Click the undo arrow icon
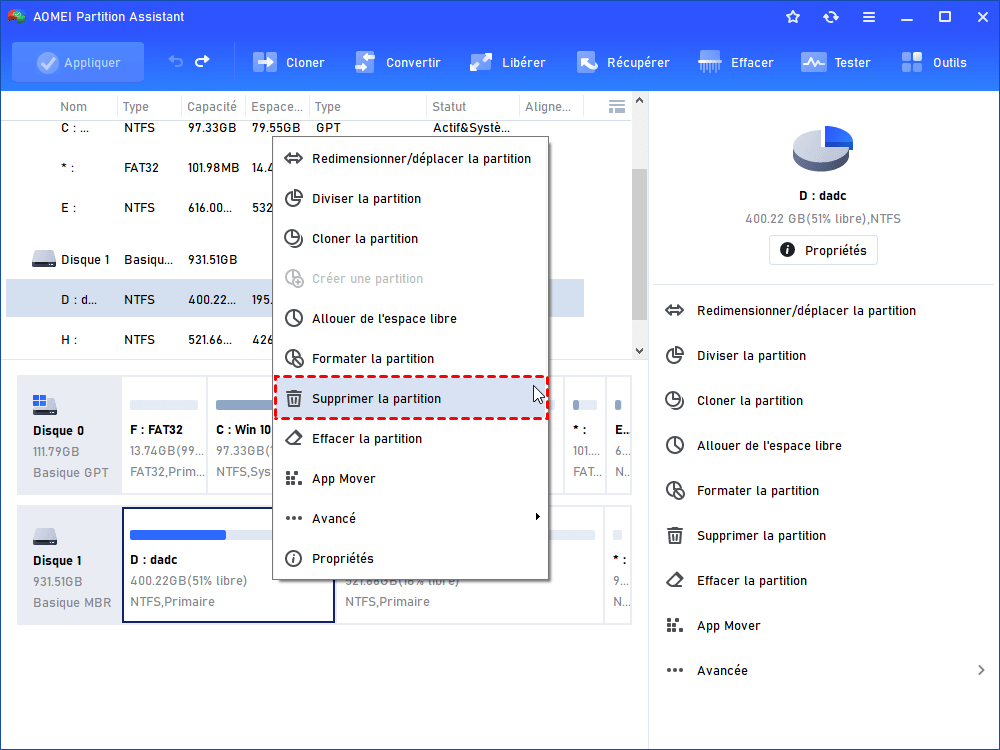The height and width of the screenshot is (750, 1000). (176, 62)
